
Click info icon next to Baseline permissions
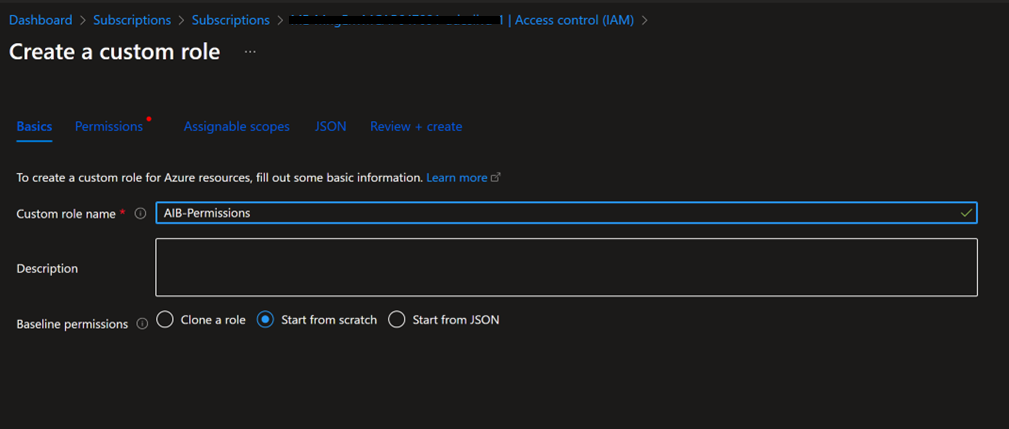coord(142,324)
